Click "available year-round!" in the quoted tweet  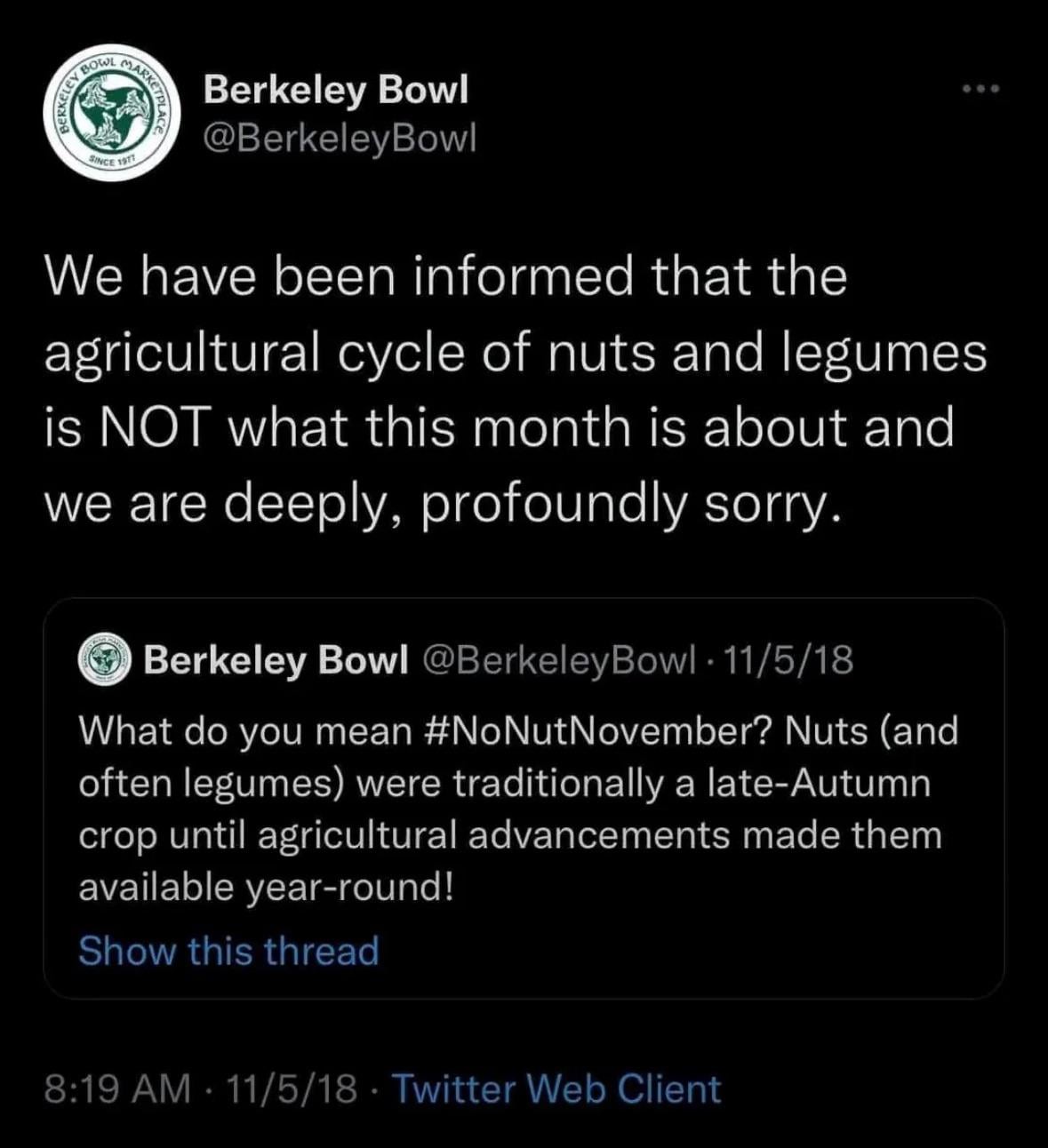click(x=267, y=887)
